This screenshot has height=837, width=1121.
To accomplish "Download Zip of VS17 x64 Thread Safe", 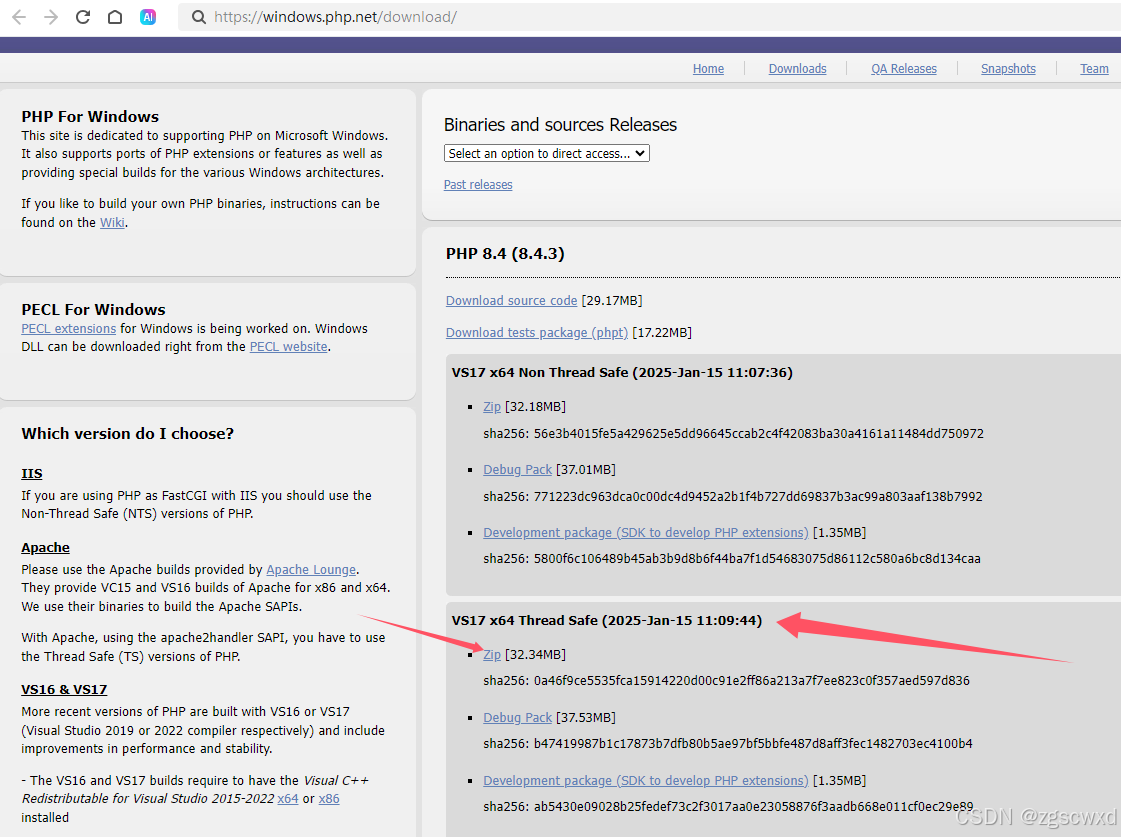I will [x=492, y=655].
